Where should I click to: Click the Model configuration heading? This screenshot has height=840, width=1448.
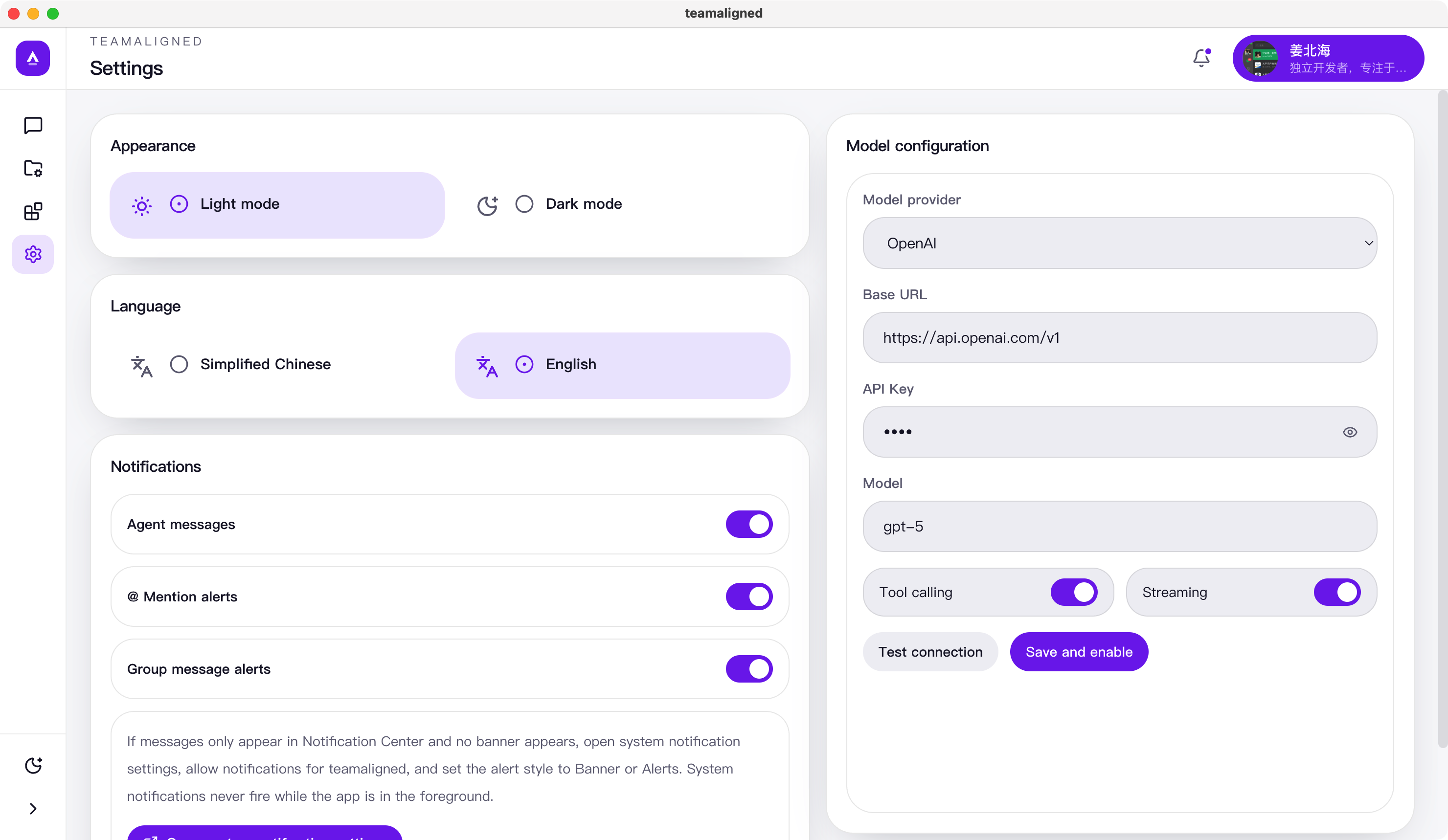(917, 146)
